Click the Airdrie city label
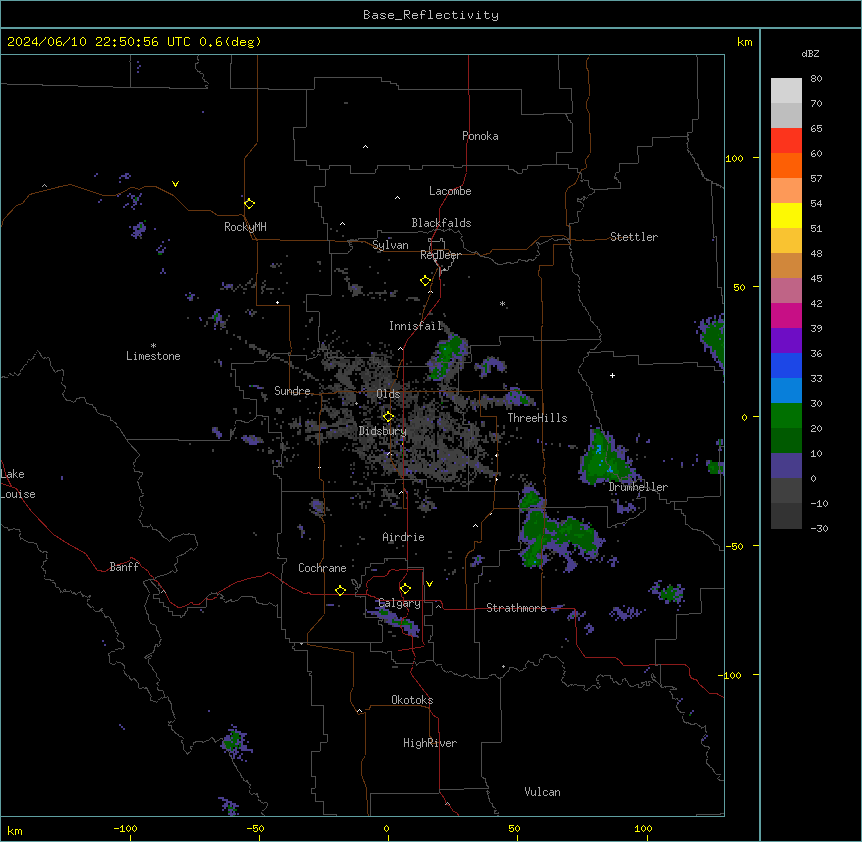Viewport: 862px width, 842px height. pos(404,537)
